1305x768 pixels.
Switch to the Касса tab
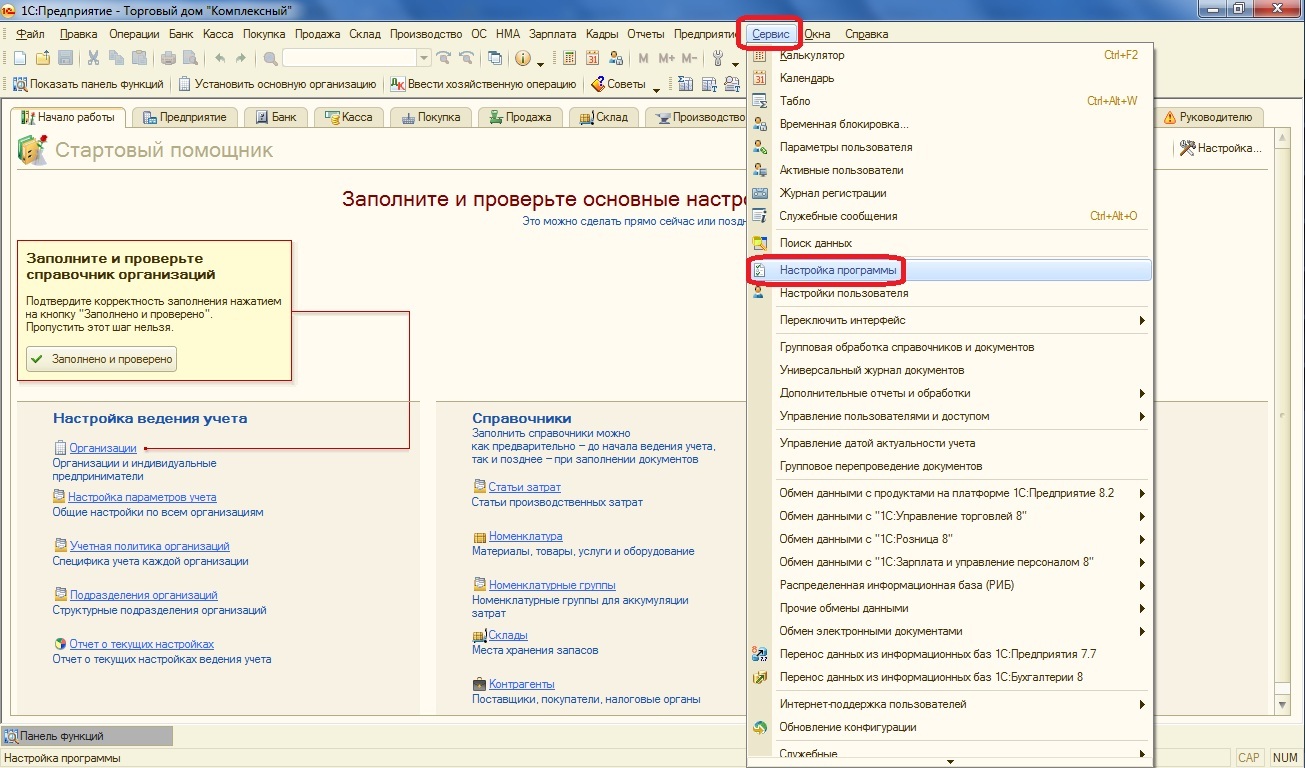click(x=349, y=117)
